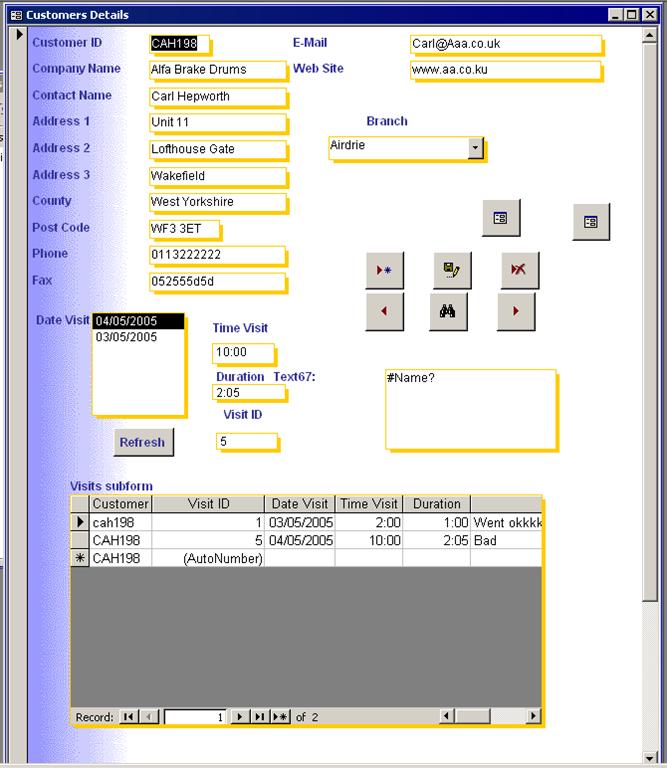Select the new-record asterisk row selector
The image size is (667, 768).
tap(80, 558)
